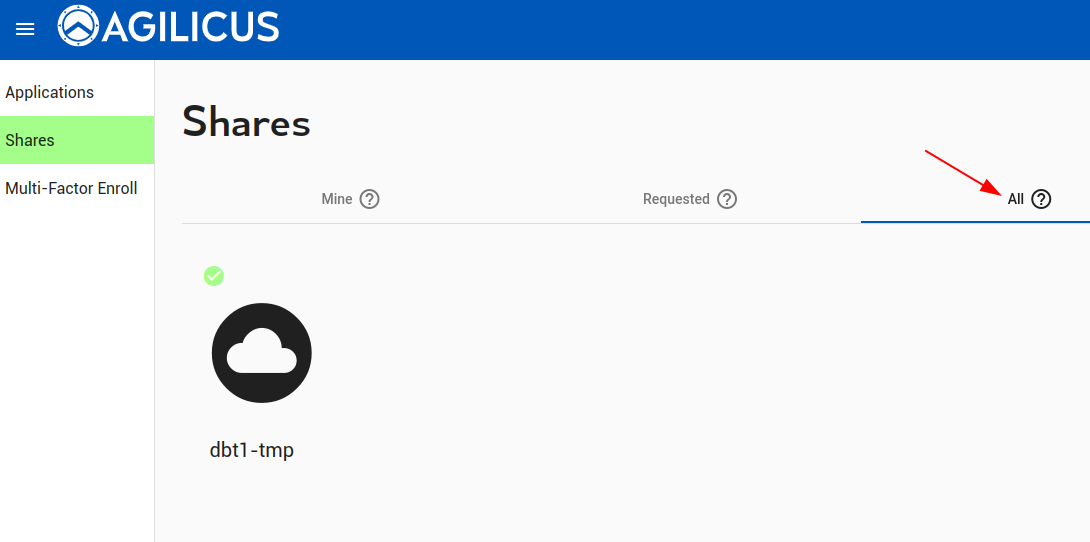The width and height of the screenshot is (1090, 542).
Task: Click empty sidebar area below Multi-Factor Enroll
Action: point(77,380)
